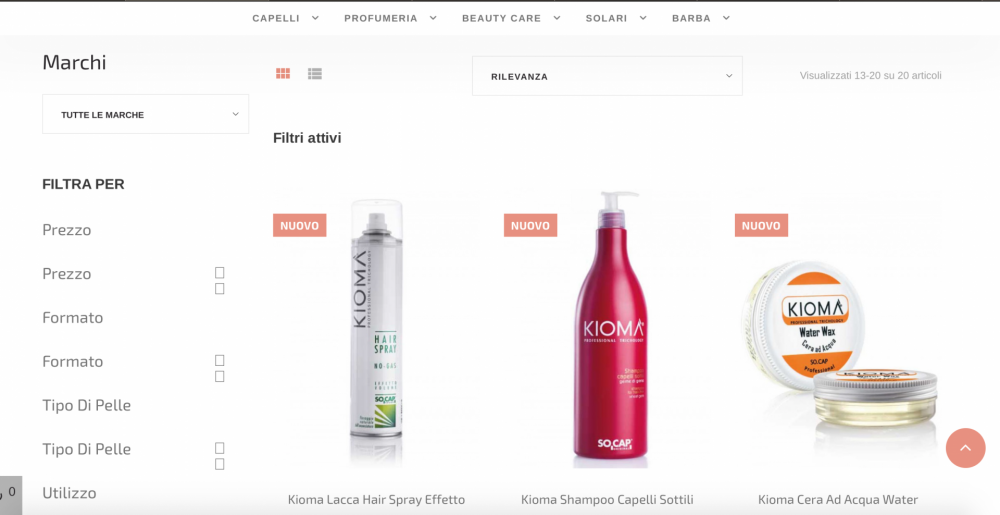
Task: Click NUOVO badge on Kioma water wax
Action: pyautogui.click(x=761, y=225)
